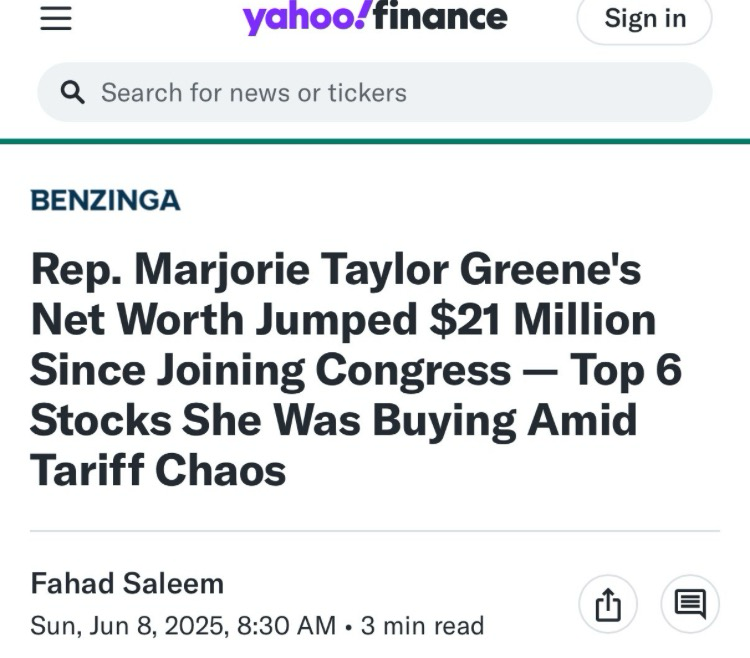Click author name Fahad Saleem
The image size is (750, 658).
pyautogui.click(x=127, y=583)
